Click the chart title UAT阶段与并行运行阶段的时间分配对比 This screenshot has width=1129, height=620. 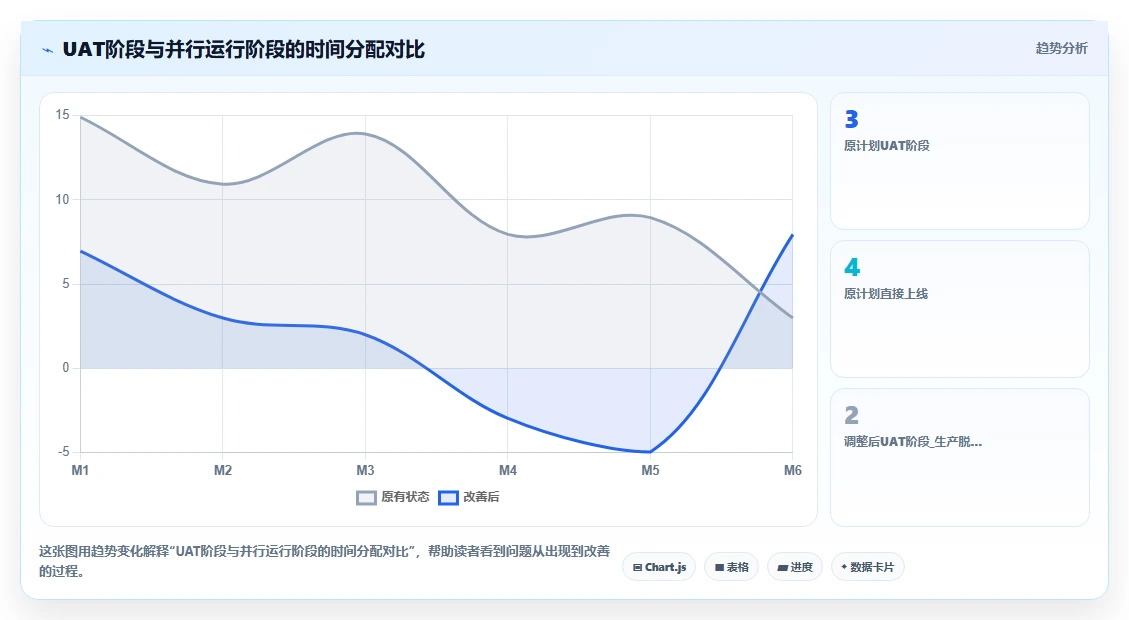[x=243, y=50]
